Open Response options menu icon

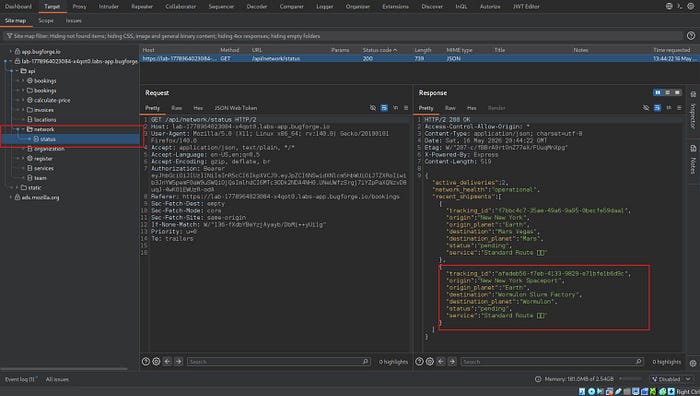click(x=679, y=108)
